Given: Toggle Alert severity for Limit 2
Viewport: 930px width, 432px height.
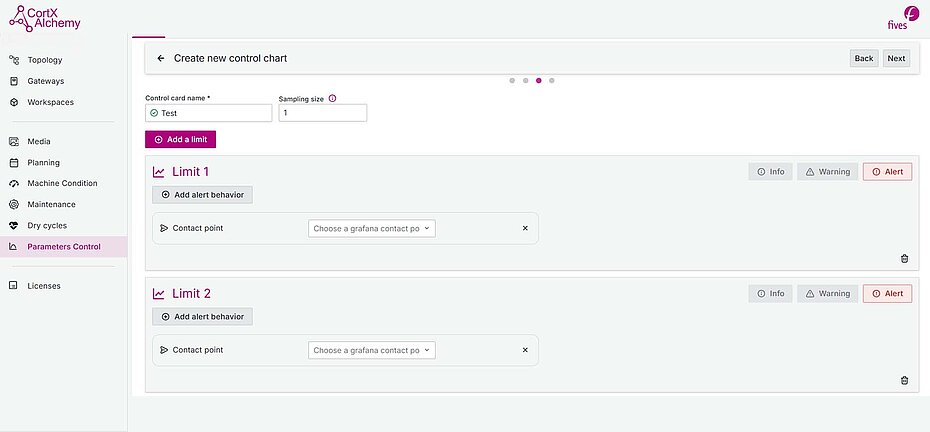Looking at the screenshot, I should click(x=887, y=294).
